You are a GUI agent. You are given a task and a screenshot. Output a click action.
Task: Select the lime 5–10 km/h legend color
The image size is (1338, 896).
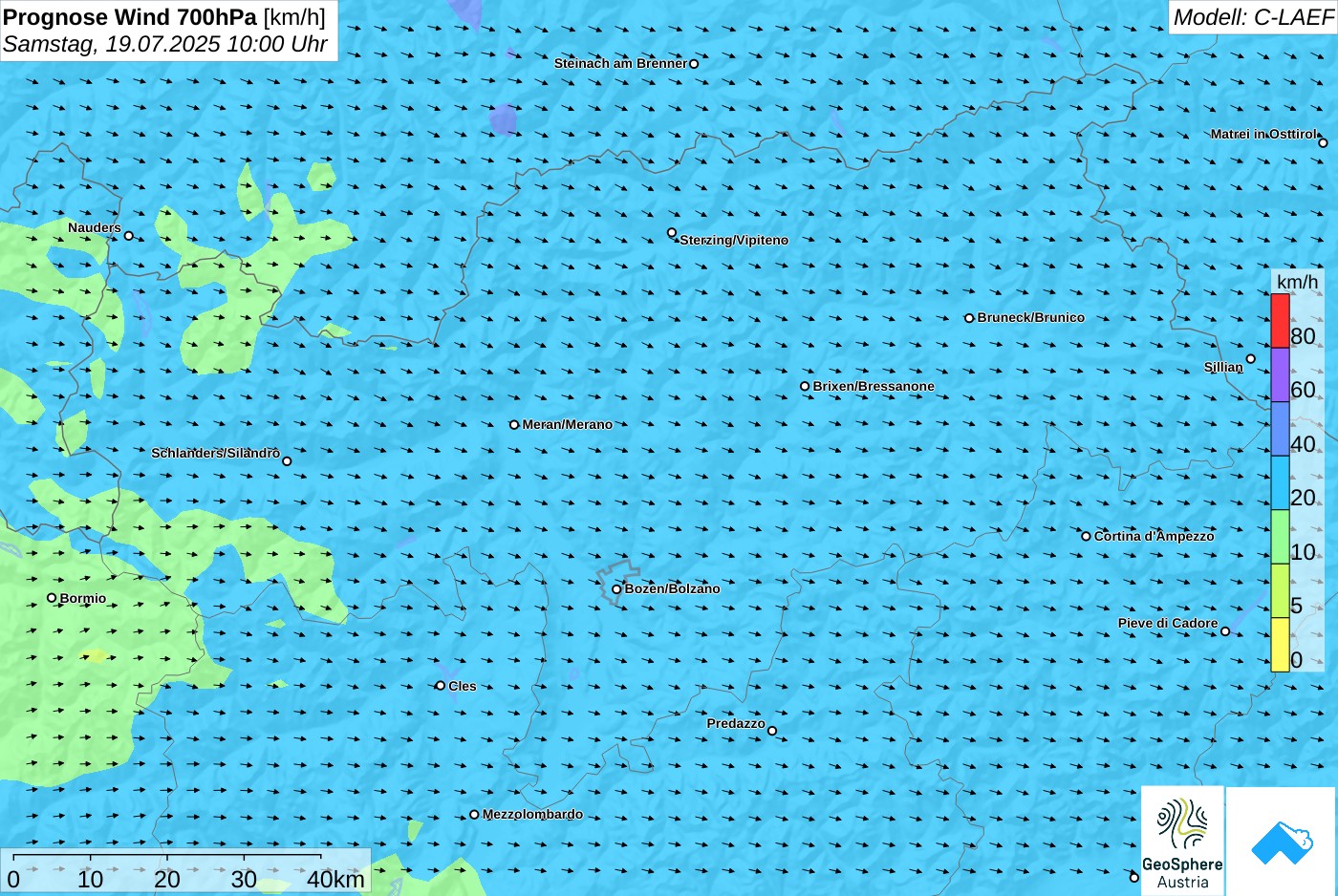pos(1280,590)
